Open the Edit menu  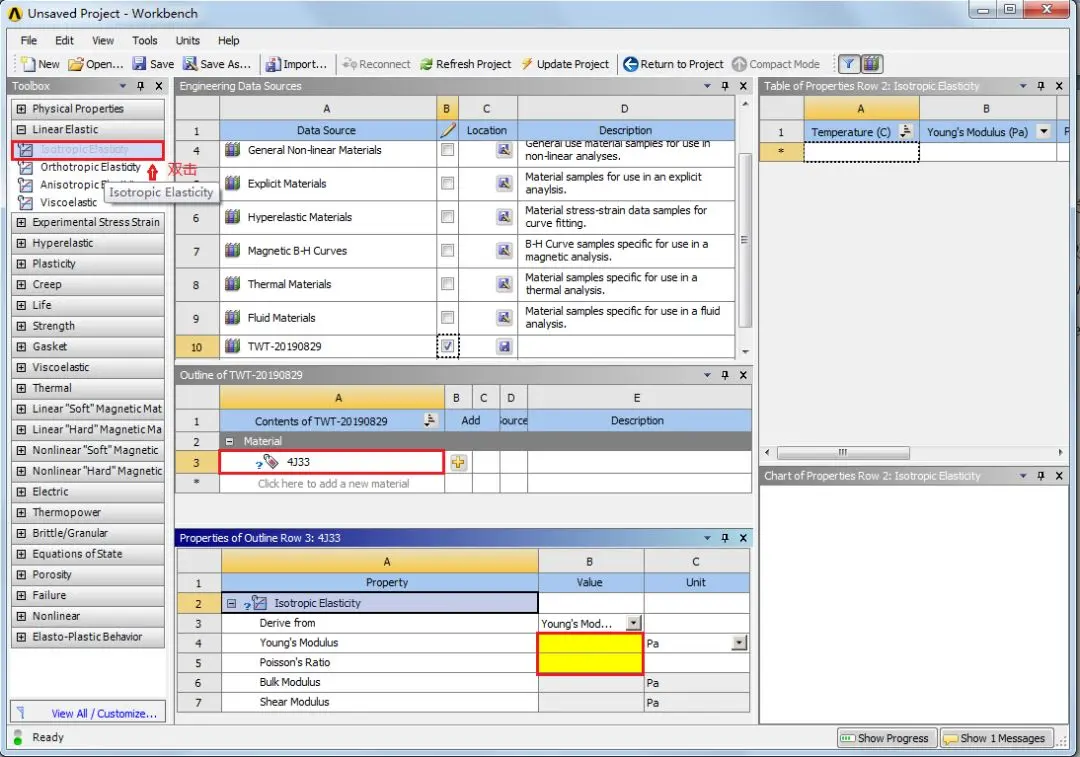point(64,41)
